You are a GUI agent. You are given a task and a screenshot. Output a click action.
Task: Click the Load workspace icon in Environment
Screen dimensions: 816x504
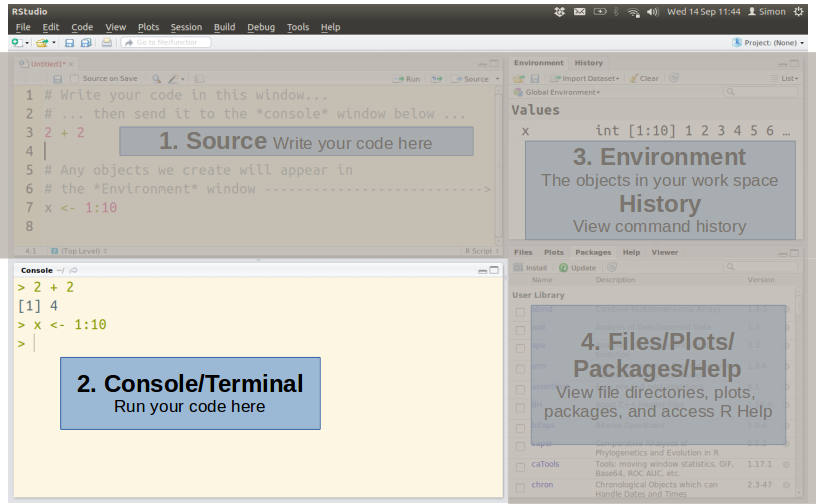click(519, 78)
